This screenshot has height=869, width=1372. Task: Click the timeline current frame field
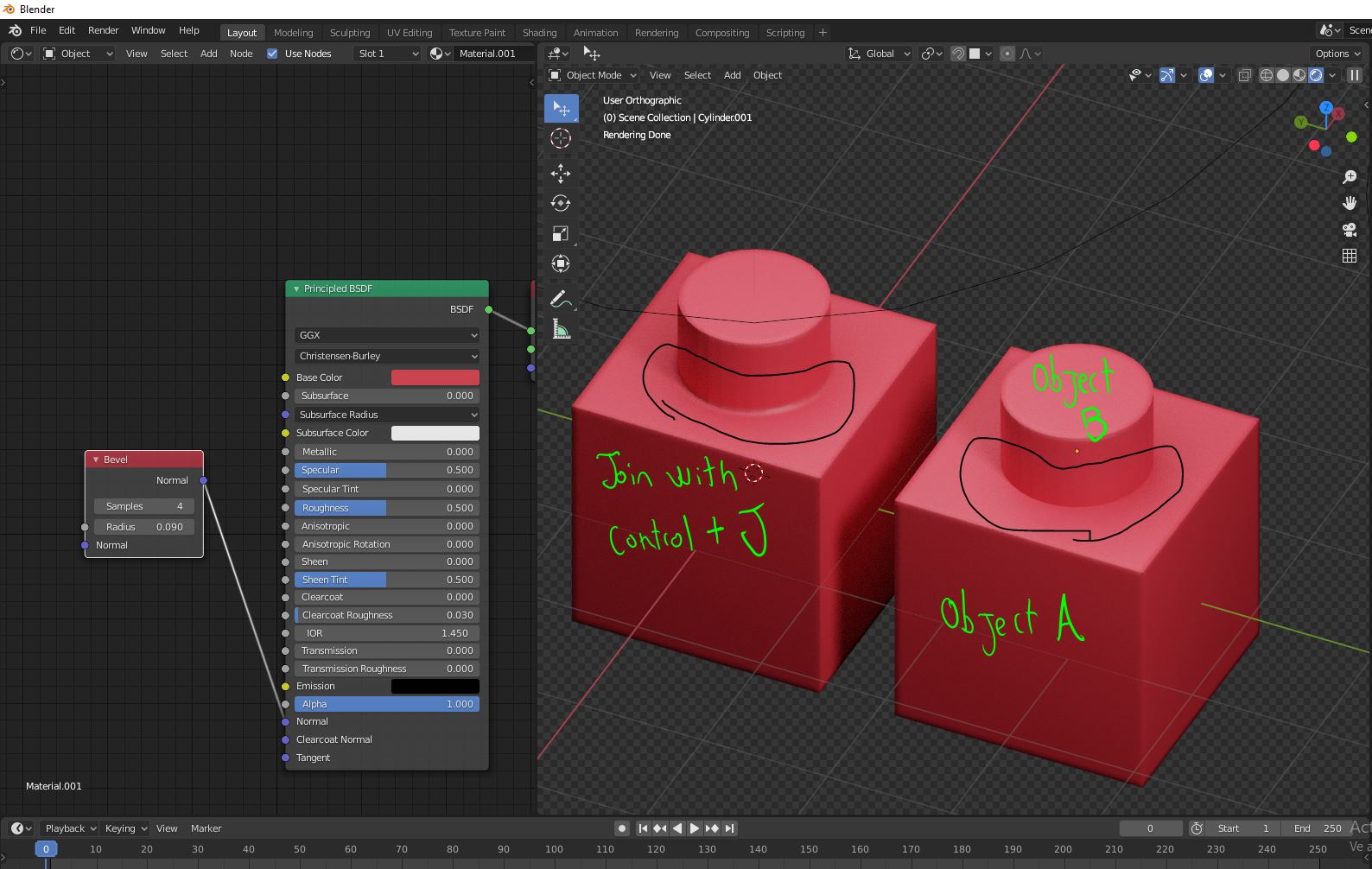tap(1150, 828)
